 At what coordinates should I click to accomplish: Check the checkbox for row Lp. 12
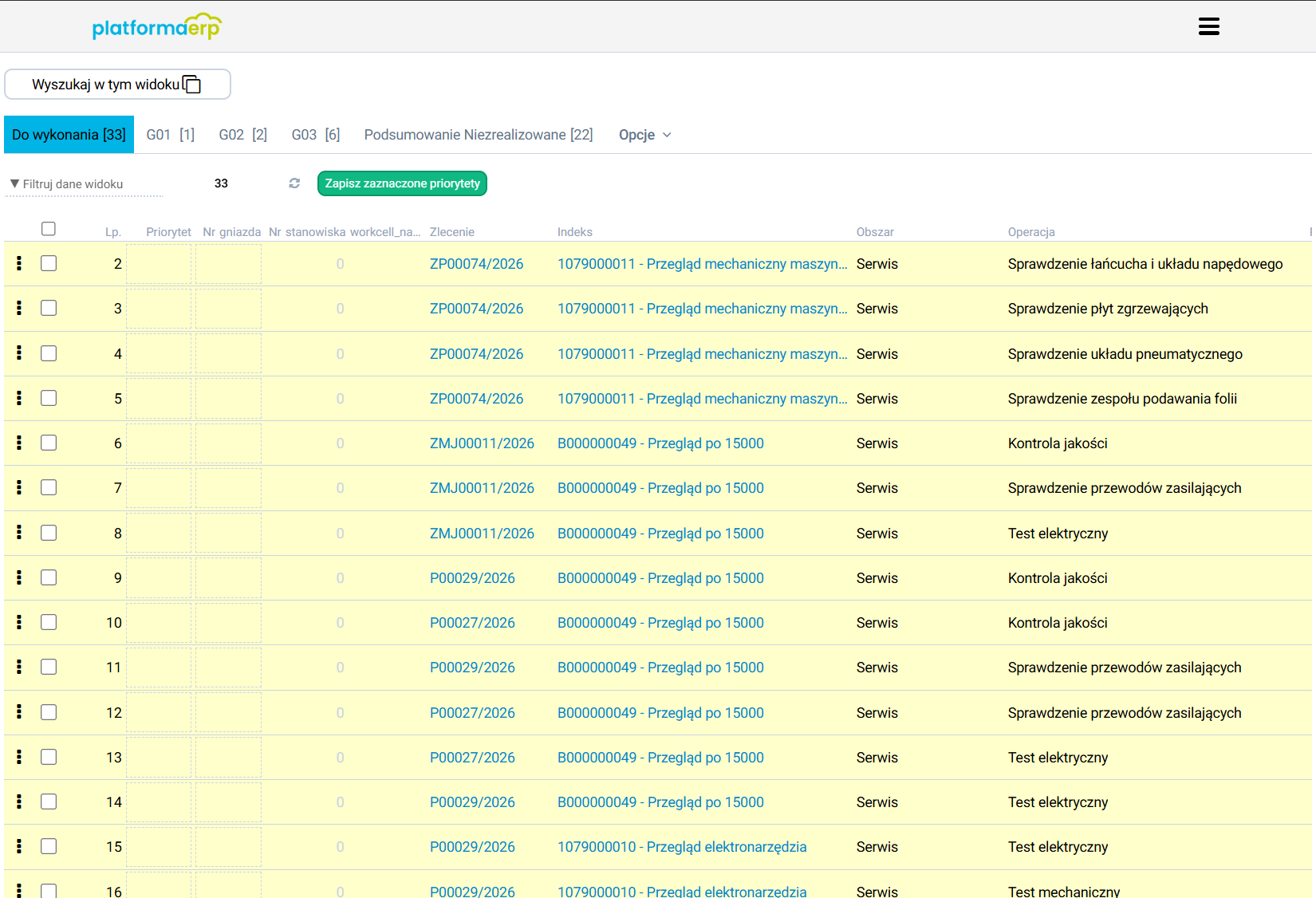point(49,712)
